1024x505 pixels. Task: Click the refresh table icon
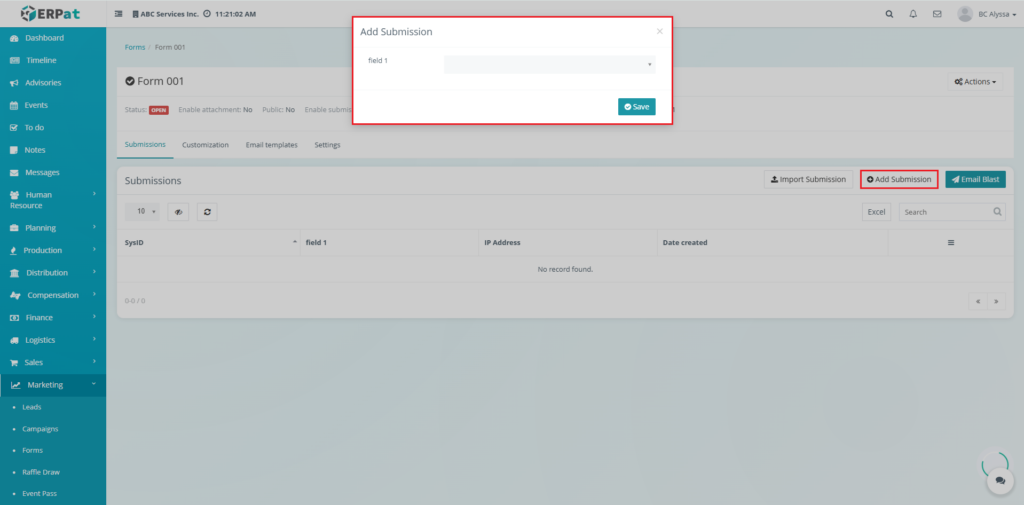[207, 212]
